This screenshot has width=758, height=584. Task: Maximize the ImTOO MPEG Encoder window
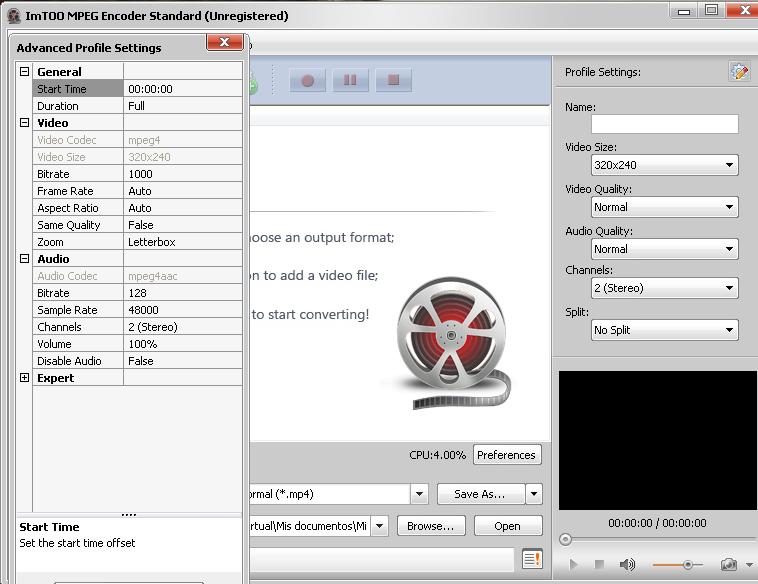[x=711, y=11]
